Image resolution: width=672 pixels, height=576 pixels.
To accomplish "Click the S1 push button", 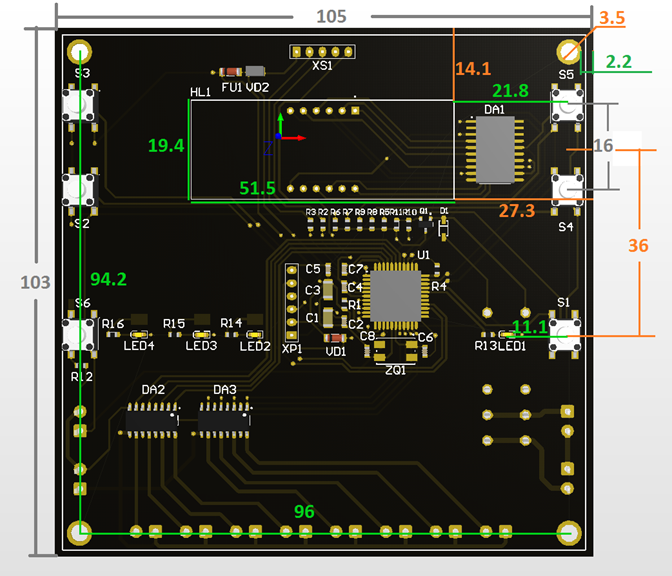I will pyautogui.click(x=565, y=335).
